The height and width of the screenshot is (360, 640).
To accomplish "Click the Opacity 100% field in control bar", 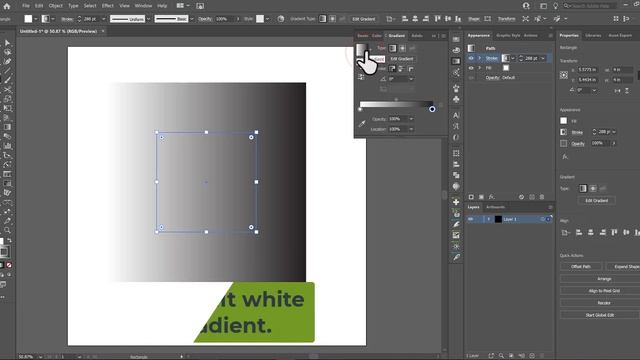I will 224,19.
